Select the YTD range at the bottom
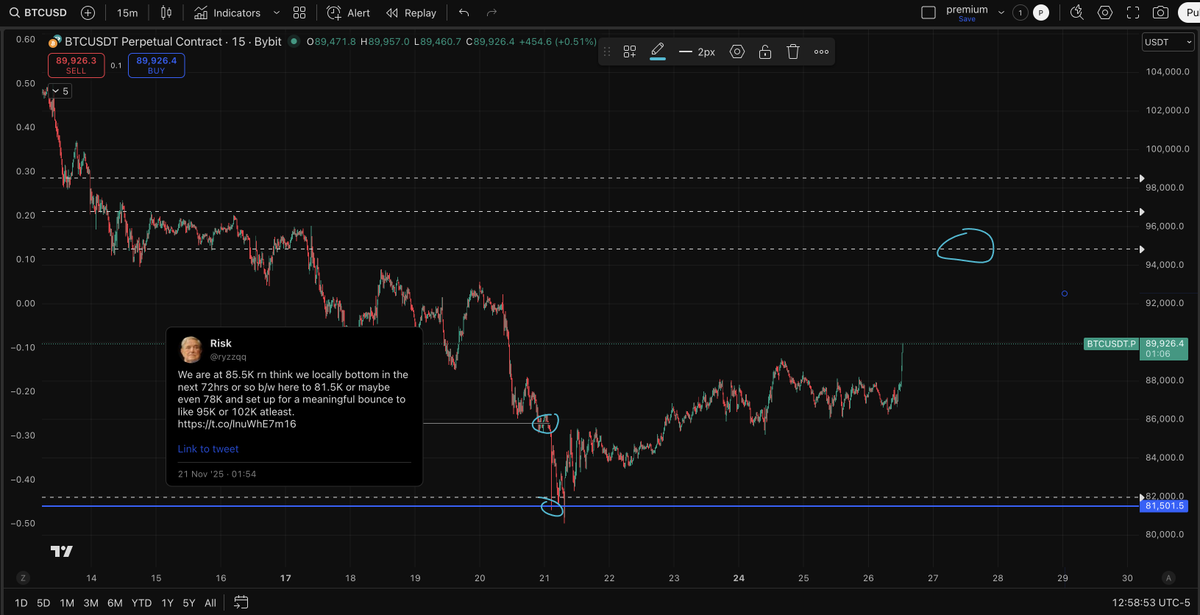 [141, 603]
